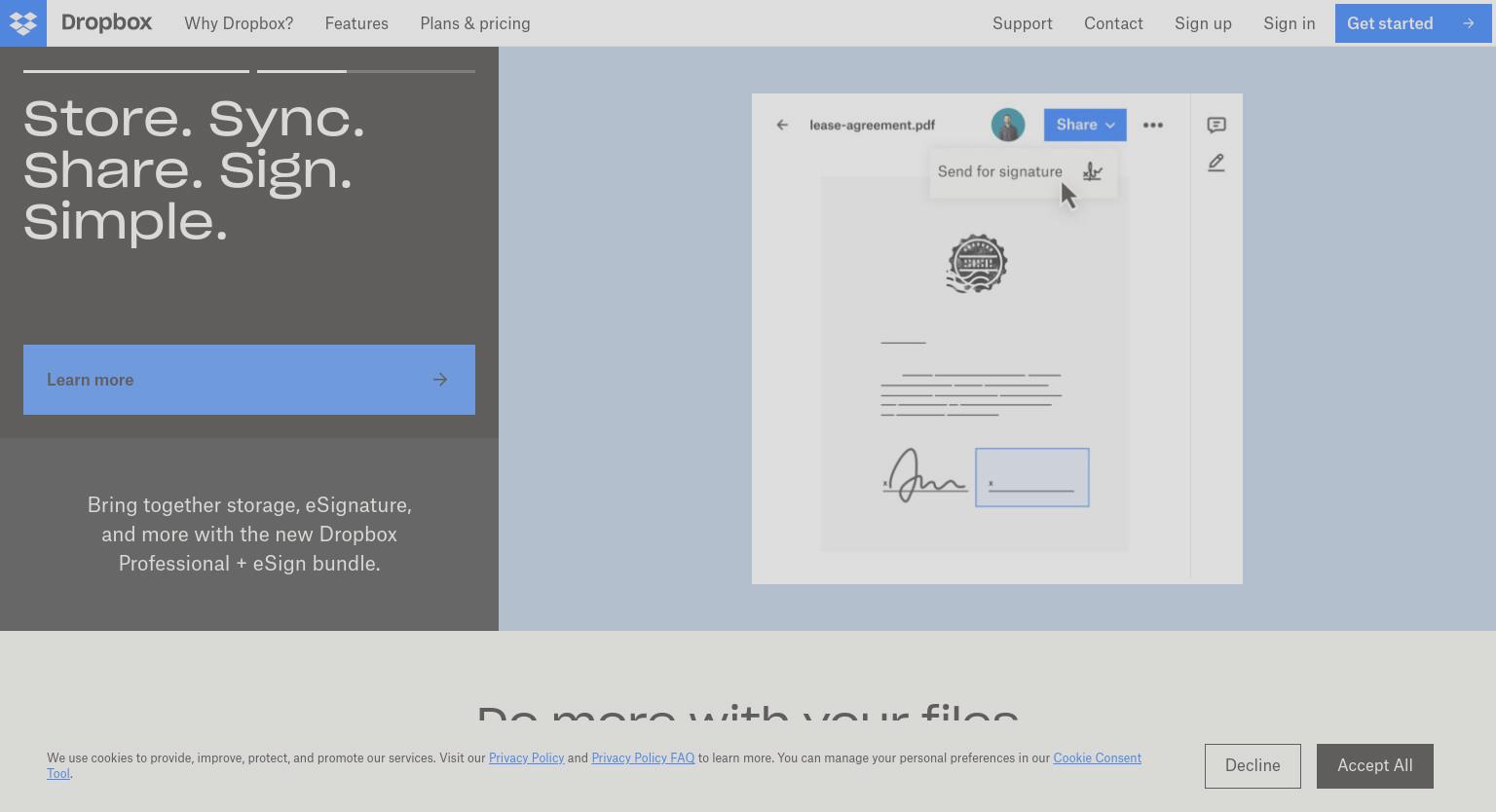Click the three-dot more options icon

(1153, 125)
